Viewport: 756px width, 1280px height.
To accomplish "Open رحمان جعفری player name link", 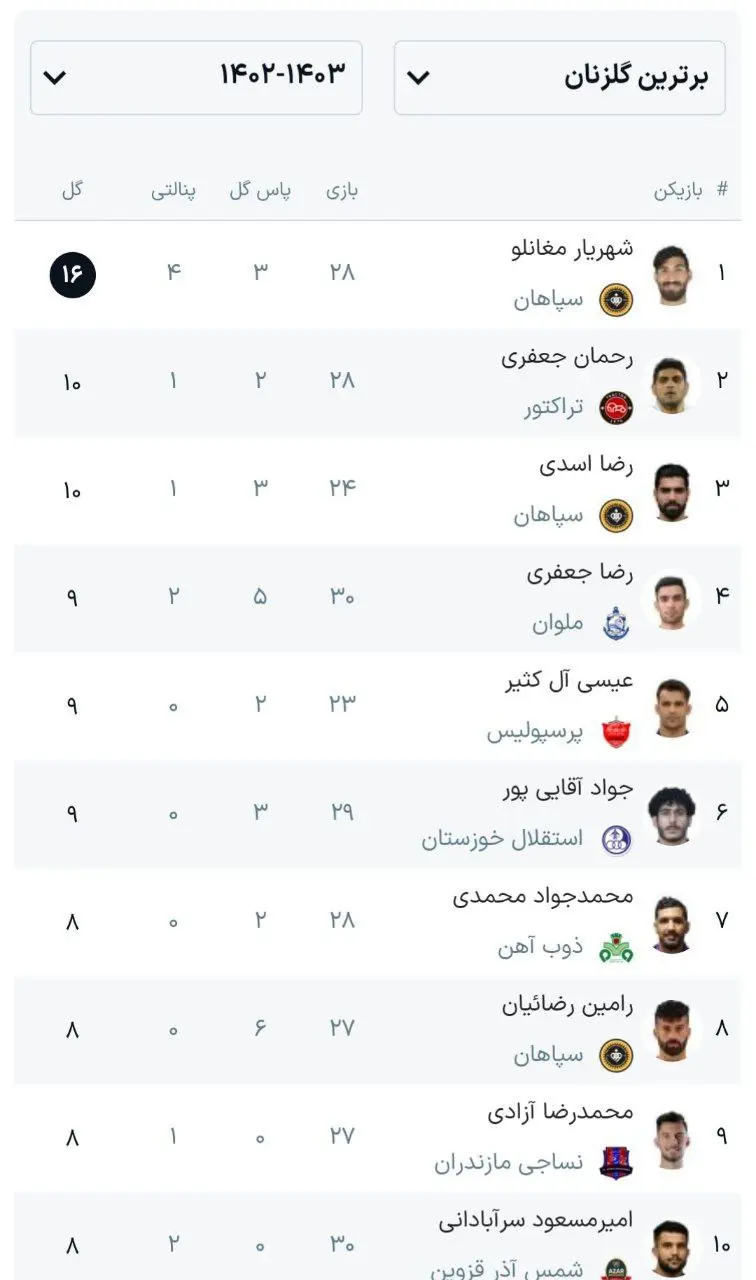I will pos(567,357).
